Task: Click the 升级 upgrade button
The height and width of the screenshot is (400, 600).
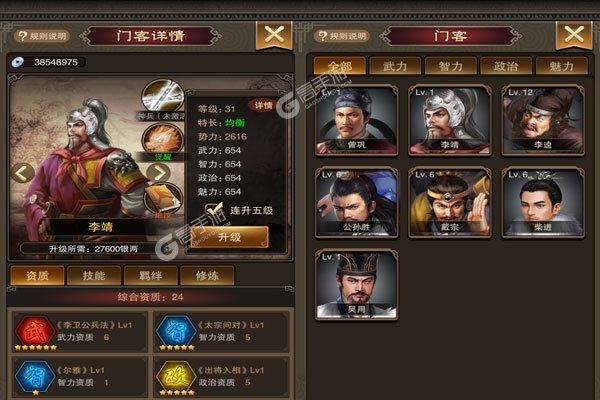Action: 229,237
